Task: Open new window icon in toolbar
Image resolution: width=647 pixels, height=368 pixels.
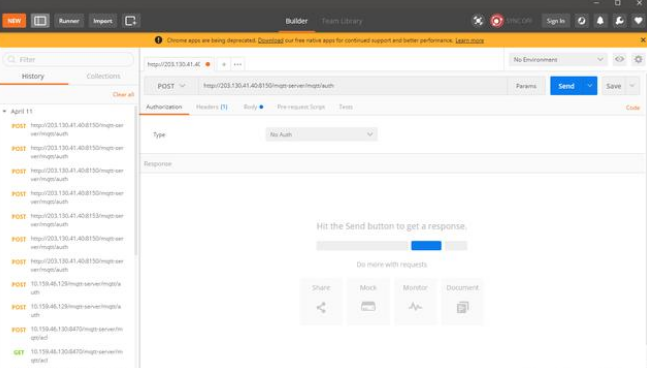Action: [131, 21]
